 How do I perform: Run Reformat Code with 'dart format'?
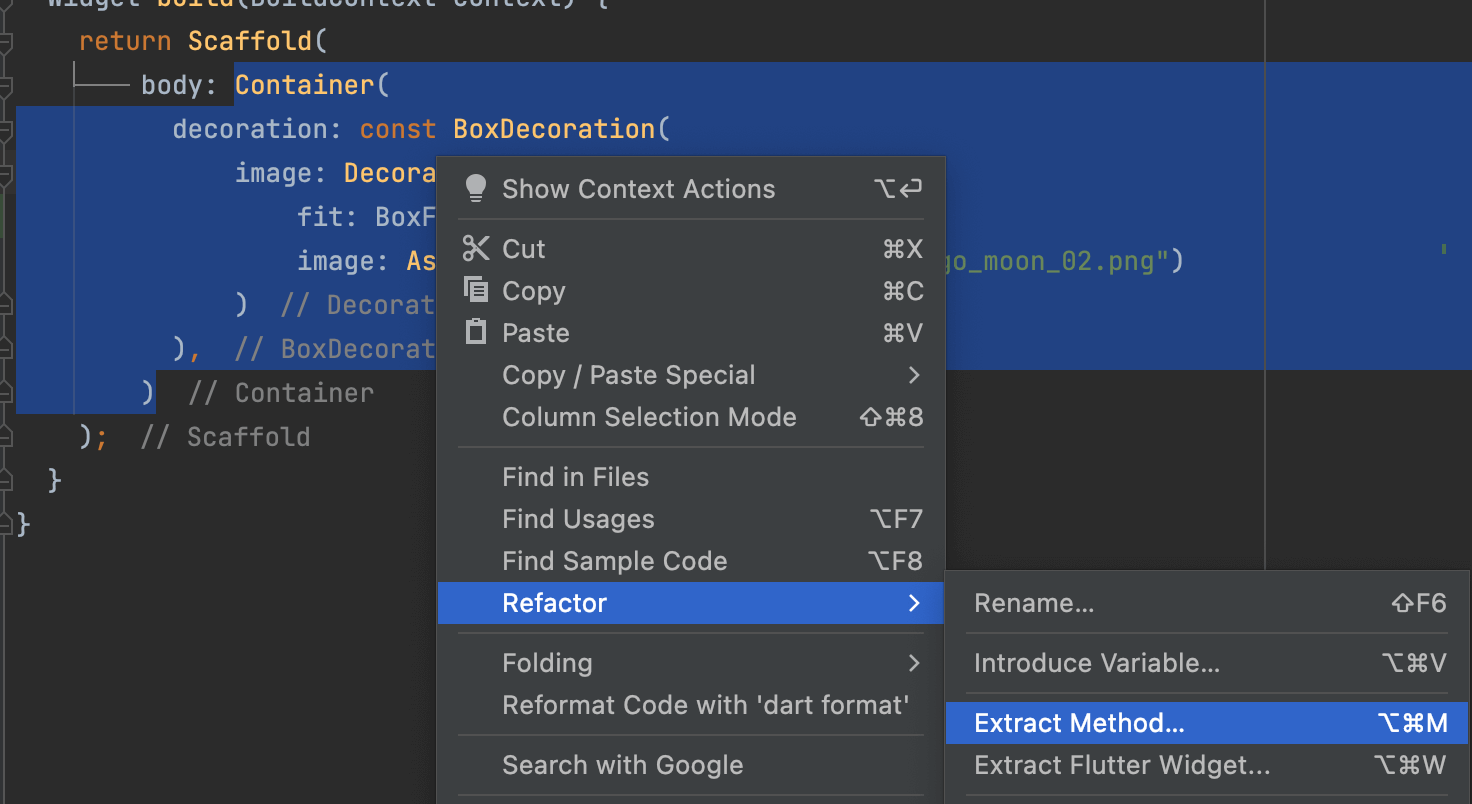pos(705,705)
